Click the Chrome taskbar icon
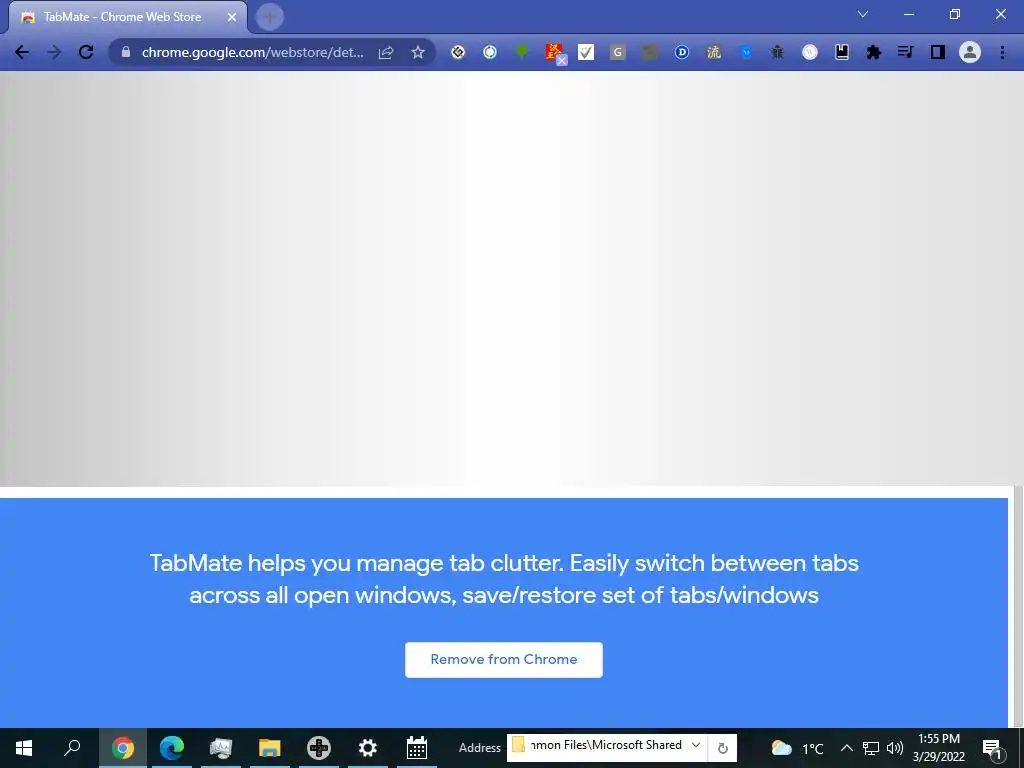The width and height of the screenshot is (1024, 768). point(123,748)
